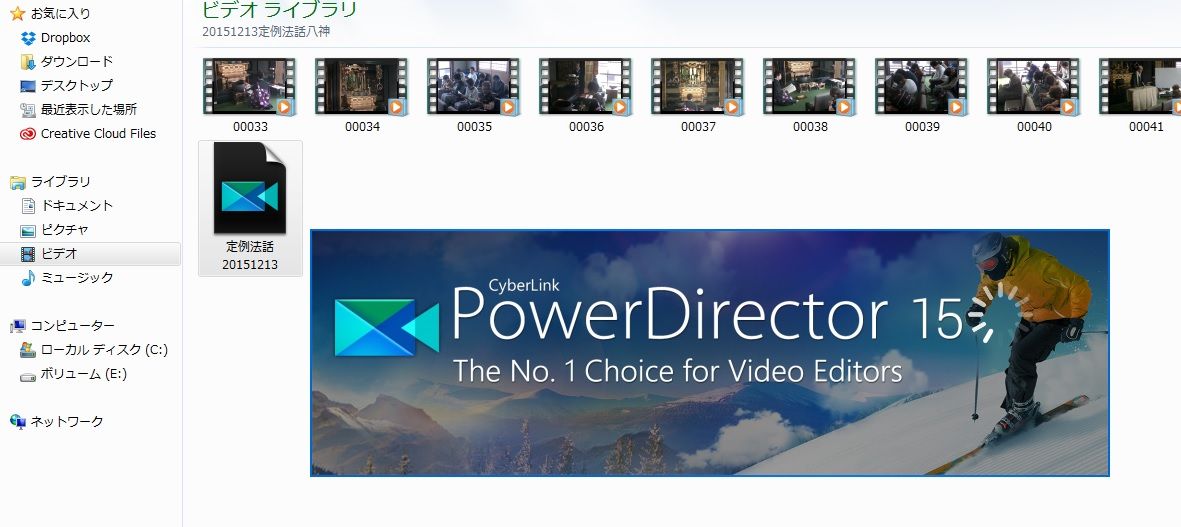Open the ドキュメント library
The height and width of the screenshot is (527, 1181).
click(77, 206)
